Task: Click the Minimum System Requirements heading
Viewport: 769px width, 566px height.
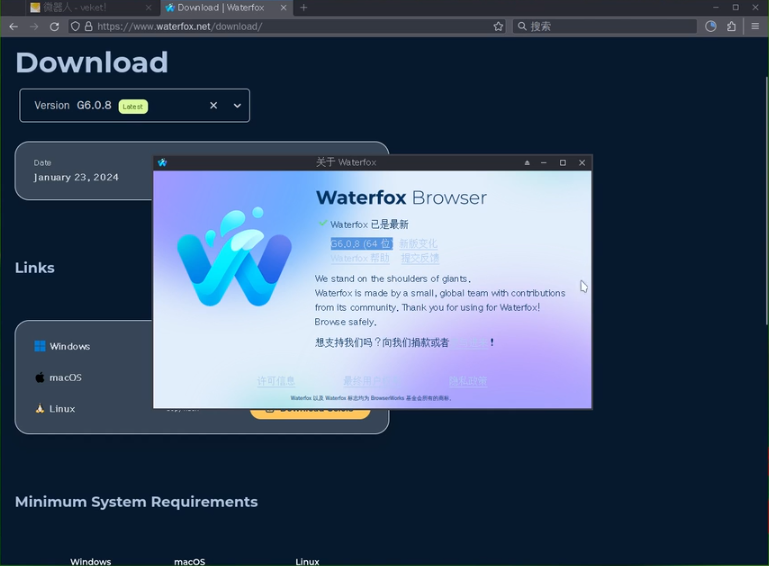Action: [136, 502]
